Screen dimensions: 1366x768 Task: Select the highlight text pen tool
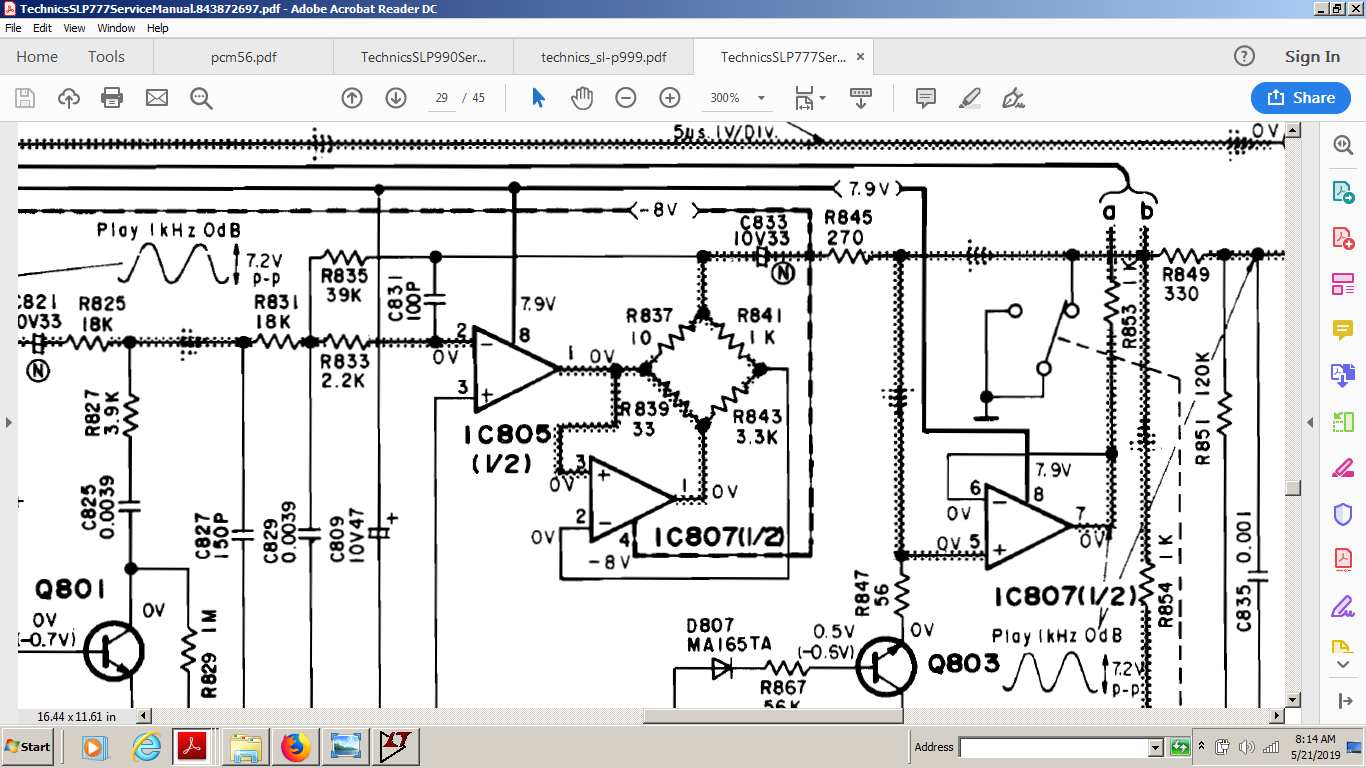click(969, 98)
